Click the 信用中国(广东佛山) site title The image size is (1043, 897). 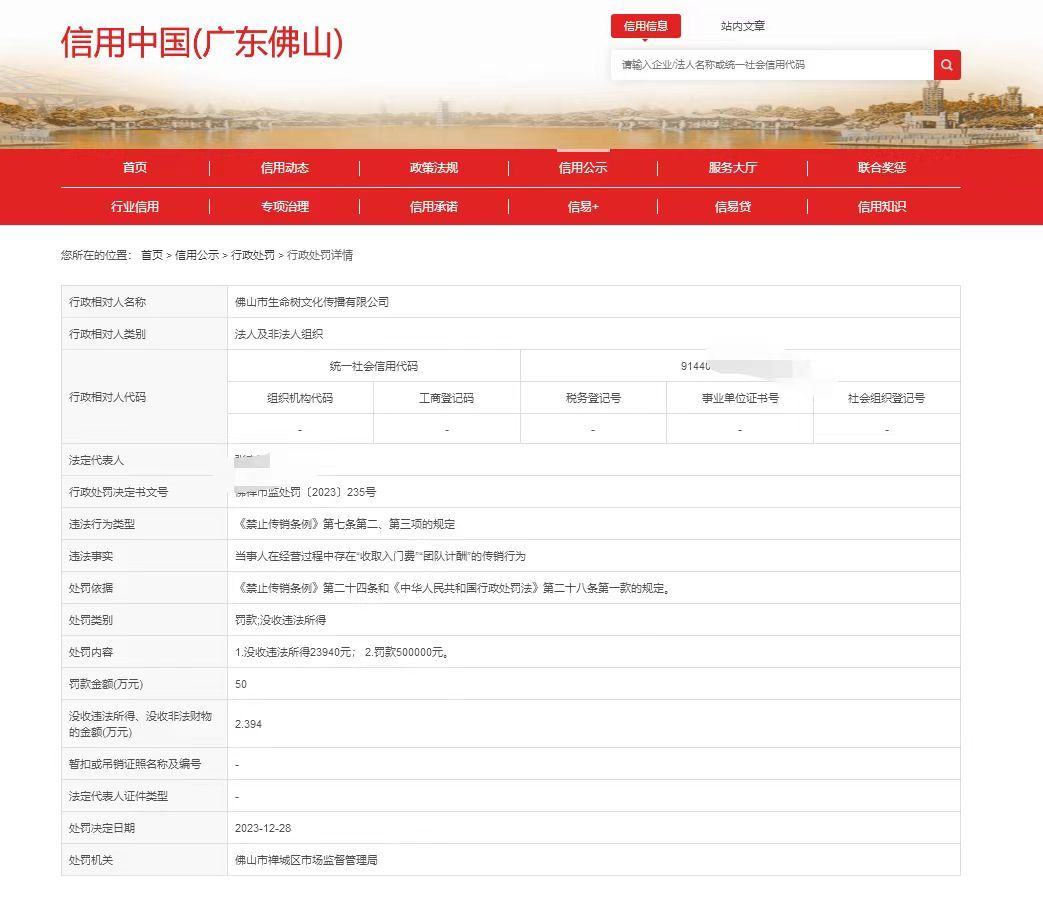(201, 43)
